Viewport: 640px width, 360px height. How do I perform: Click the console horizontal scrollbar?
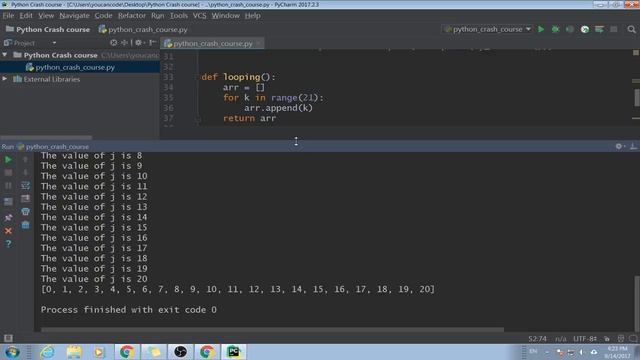point(272,329)
